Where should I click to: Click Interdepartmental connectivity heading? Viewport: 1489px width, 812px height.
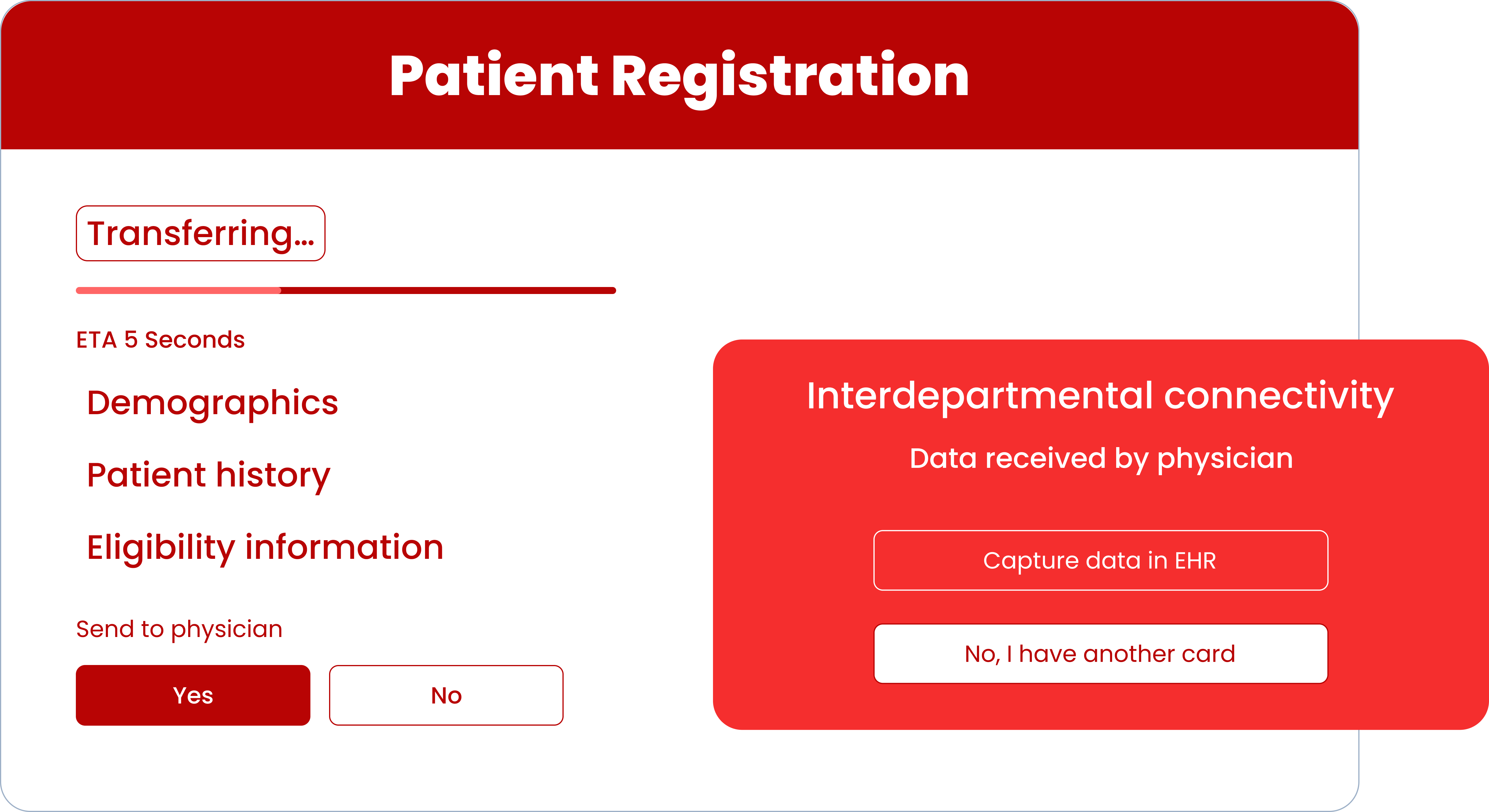pyautogui.click(x=1100, y=397)
